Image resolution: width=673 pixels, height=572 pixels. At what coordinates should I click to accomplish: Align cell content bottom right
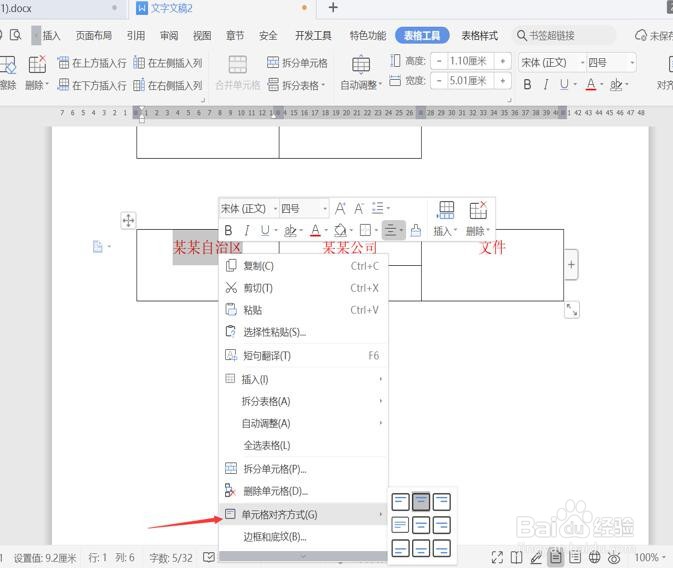coord(442,548)
